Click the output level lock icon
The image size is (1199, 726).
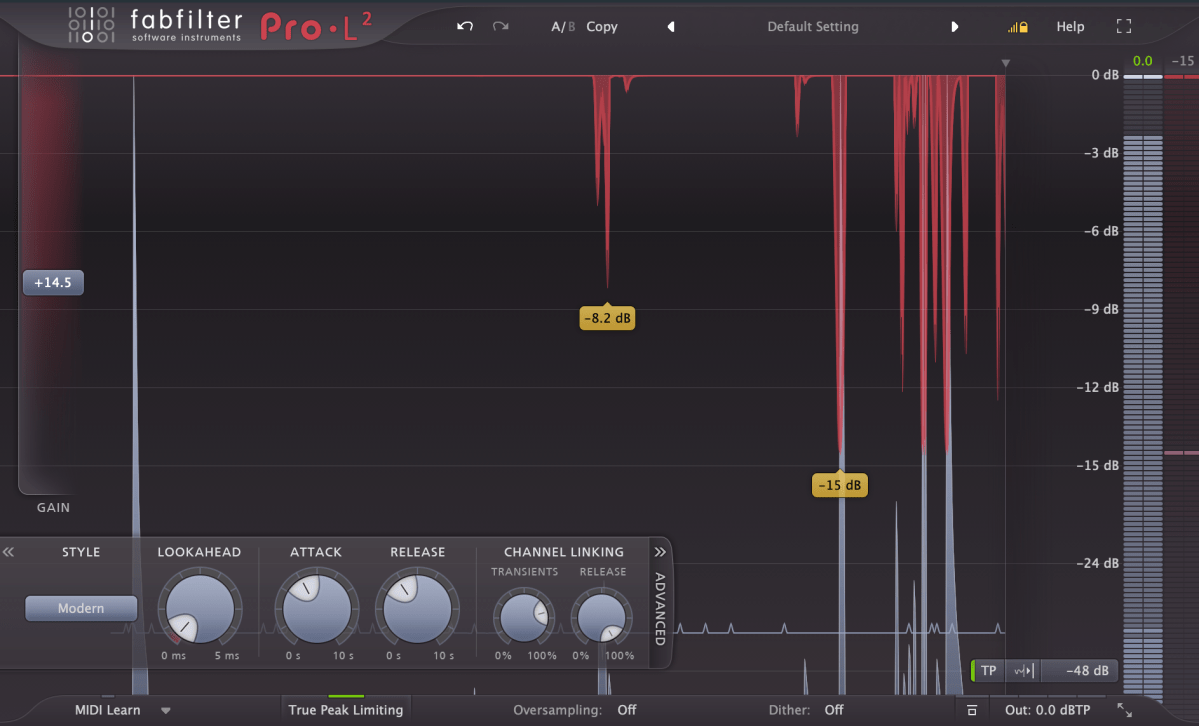pyautogui.click(x=1018, y=27)
